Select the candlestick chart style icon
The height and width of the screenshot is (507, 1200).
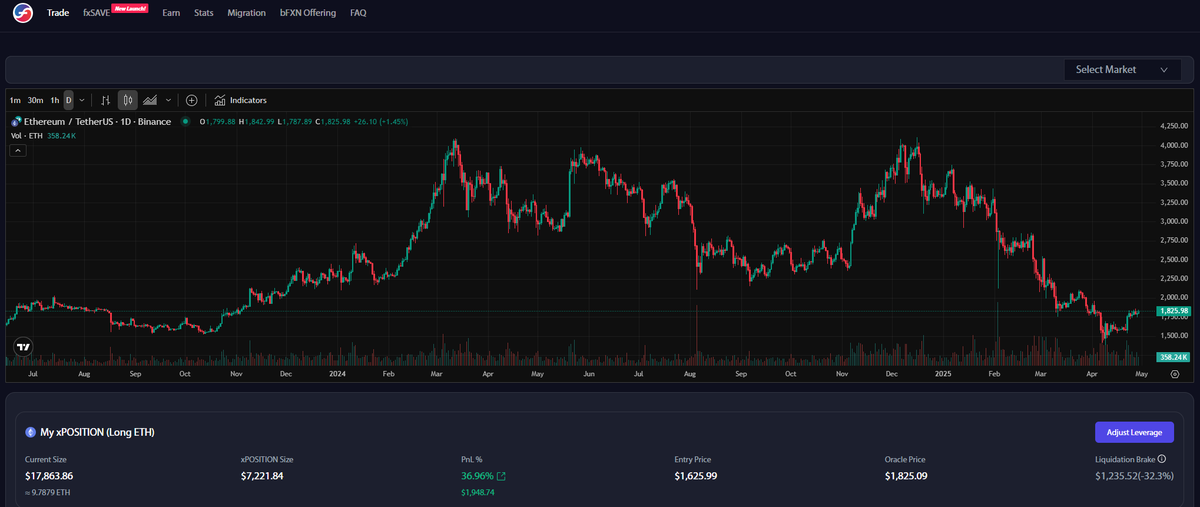(x=127, y=100)
